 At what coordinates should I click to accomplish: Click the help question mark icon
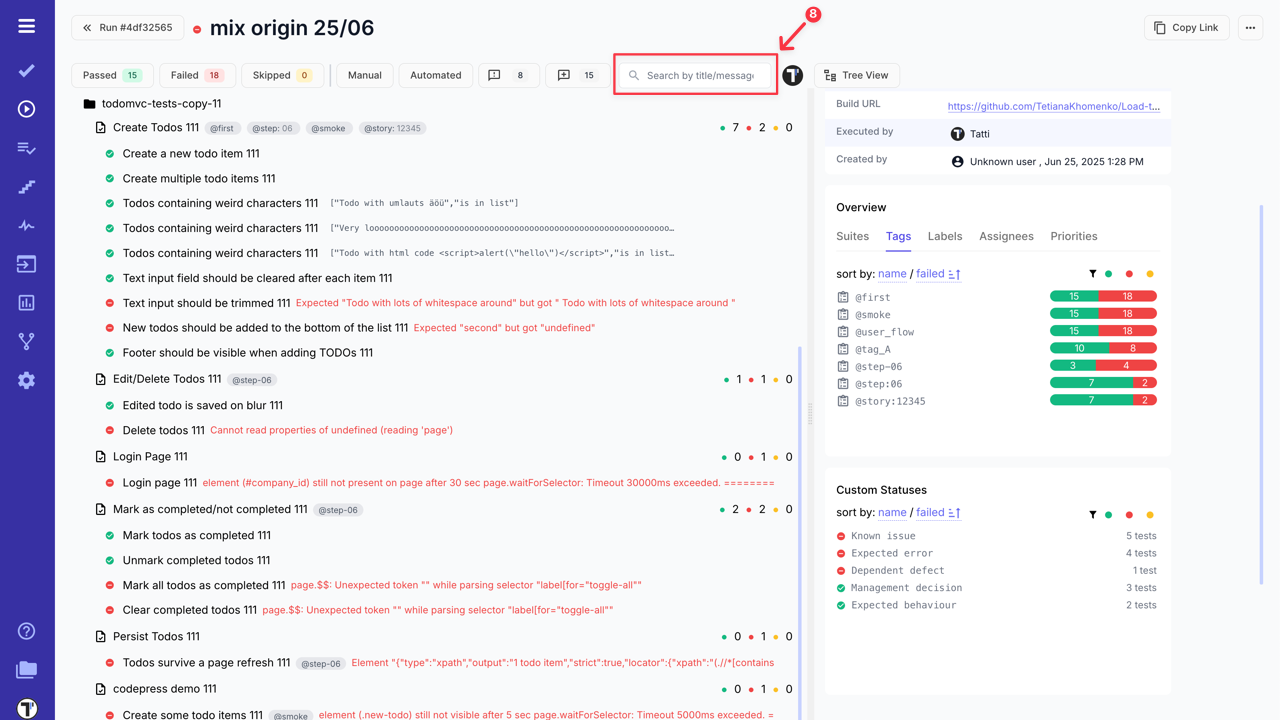(26, 631)
